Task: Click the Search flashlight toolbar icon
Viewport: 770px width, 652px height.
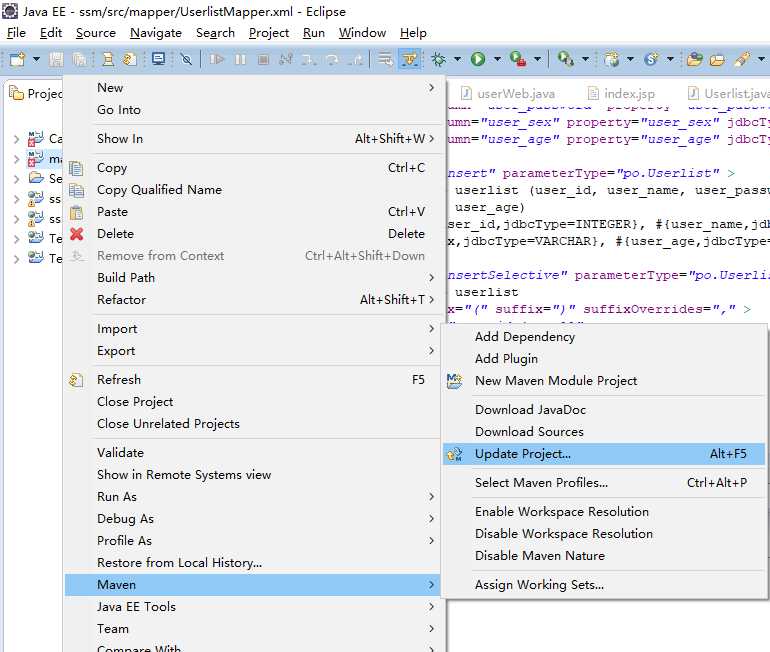Action: pyautogui.click(x=742, y=59)
